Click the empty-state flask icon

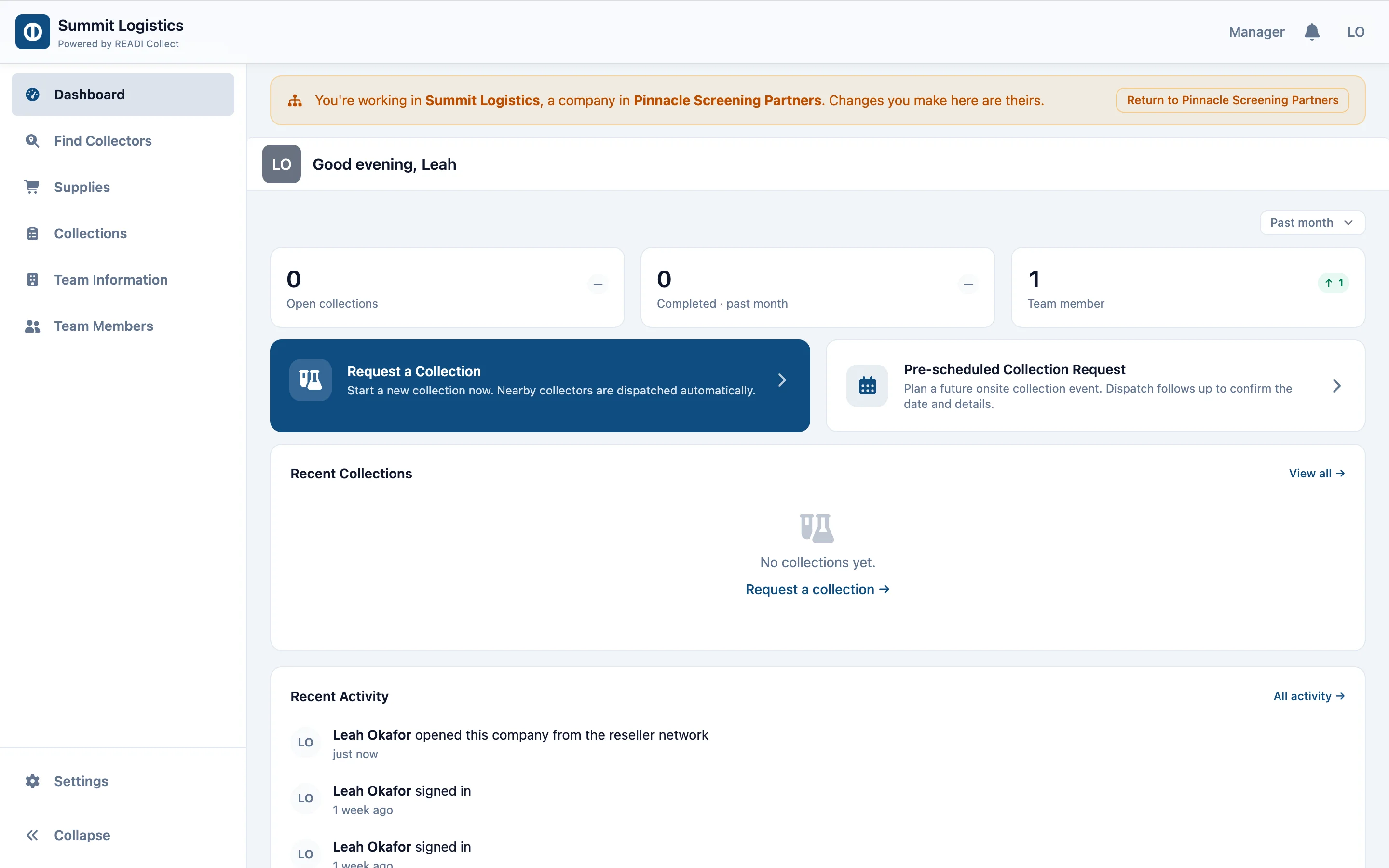[x=817, y=528]
